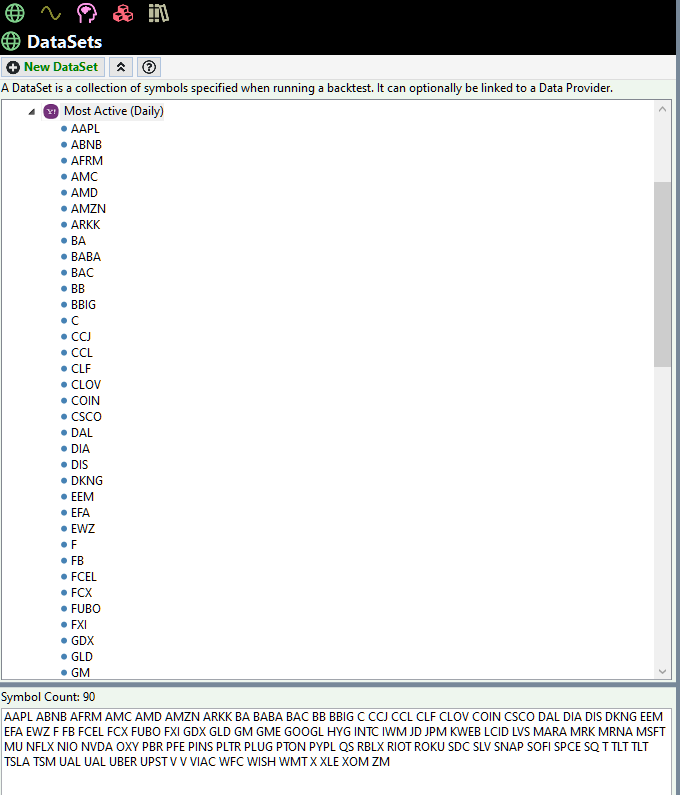This screenshot has height=795, width=680.
Task: Select the FCX symbol
Action: [x=81, y=592]
